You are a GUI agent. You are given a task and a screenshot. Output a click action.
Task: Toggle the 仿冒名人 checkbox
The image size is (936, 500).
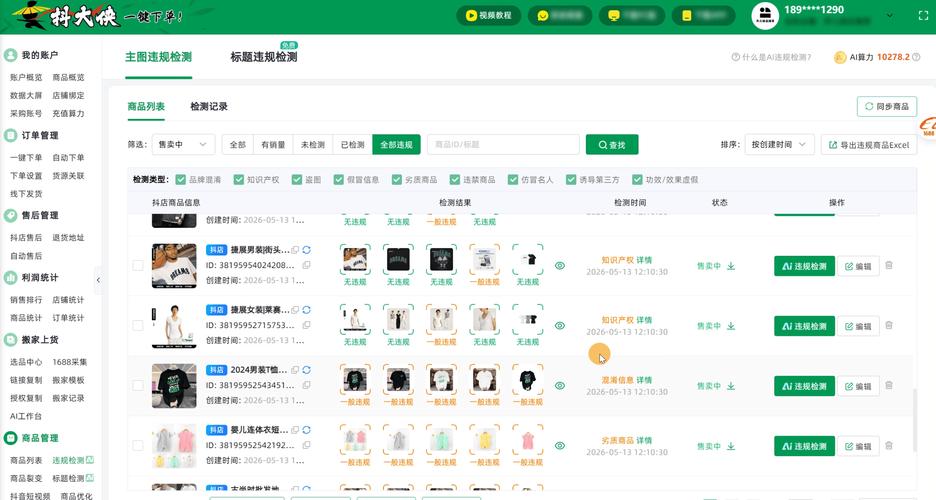click(513, 180)
